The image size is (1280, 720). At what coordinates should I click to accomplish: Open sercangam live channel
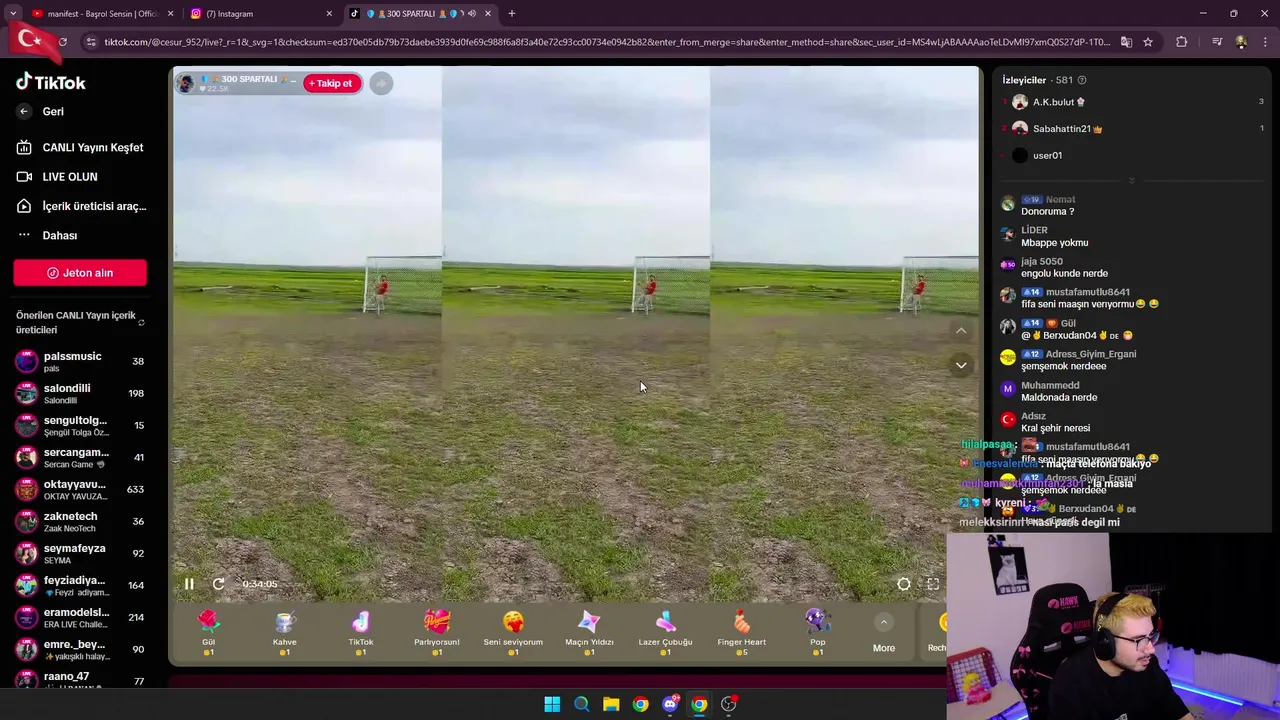(80, 457)
